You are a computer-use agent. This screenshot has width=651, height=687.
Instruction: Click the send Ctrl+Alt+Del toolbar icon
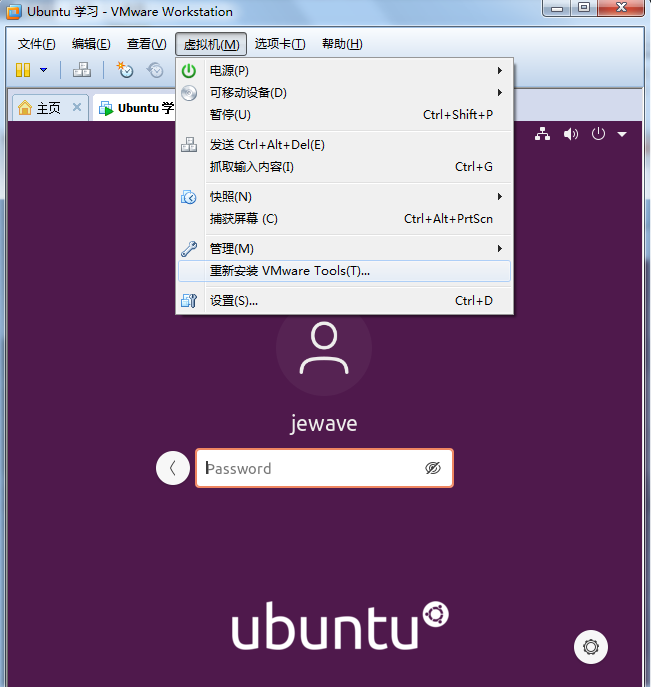(x=82, y=70)
